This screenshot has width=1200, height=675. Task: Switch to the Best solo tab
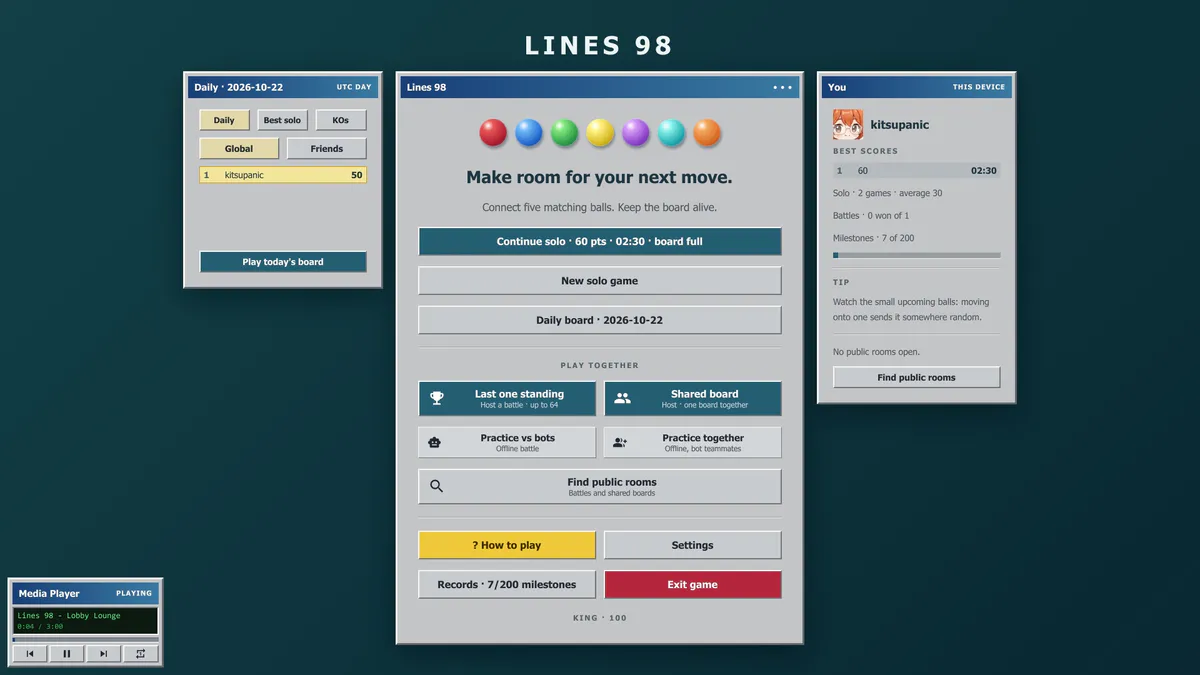click(x=282, y=120)
